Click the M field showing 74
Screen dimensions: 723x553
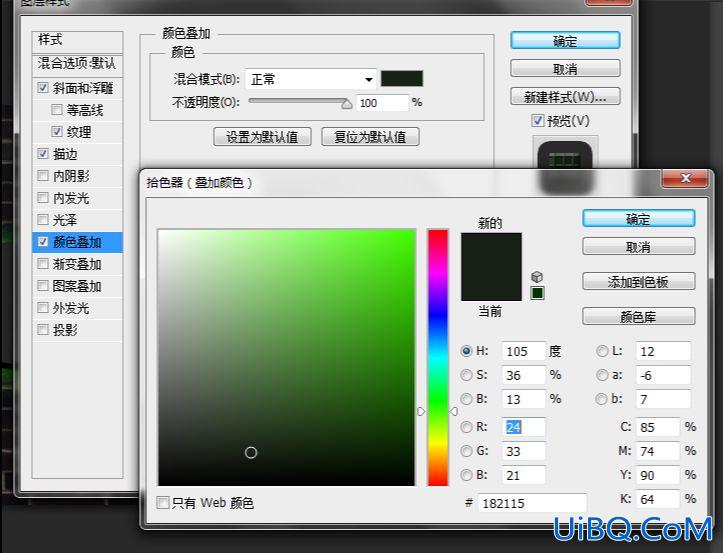[658, 451]
